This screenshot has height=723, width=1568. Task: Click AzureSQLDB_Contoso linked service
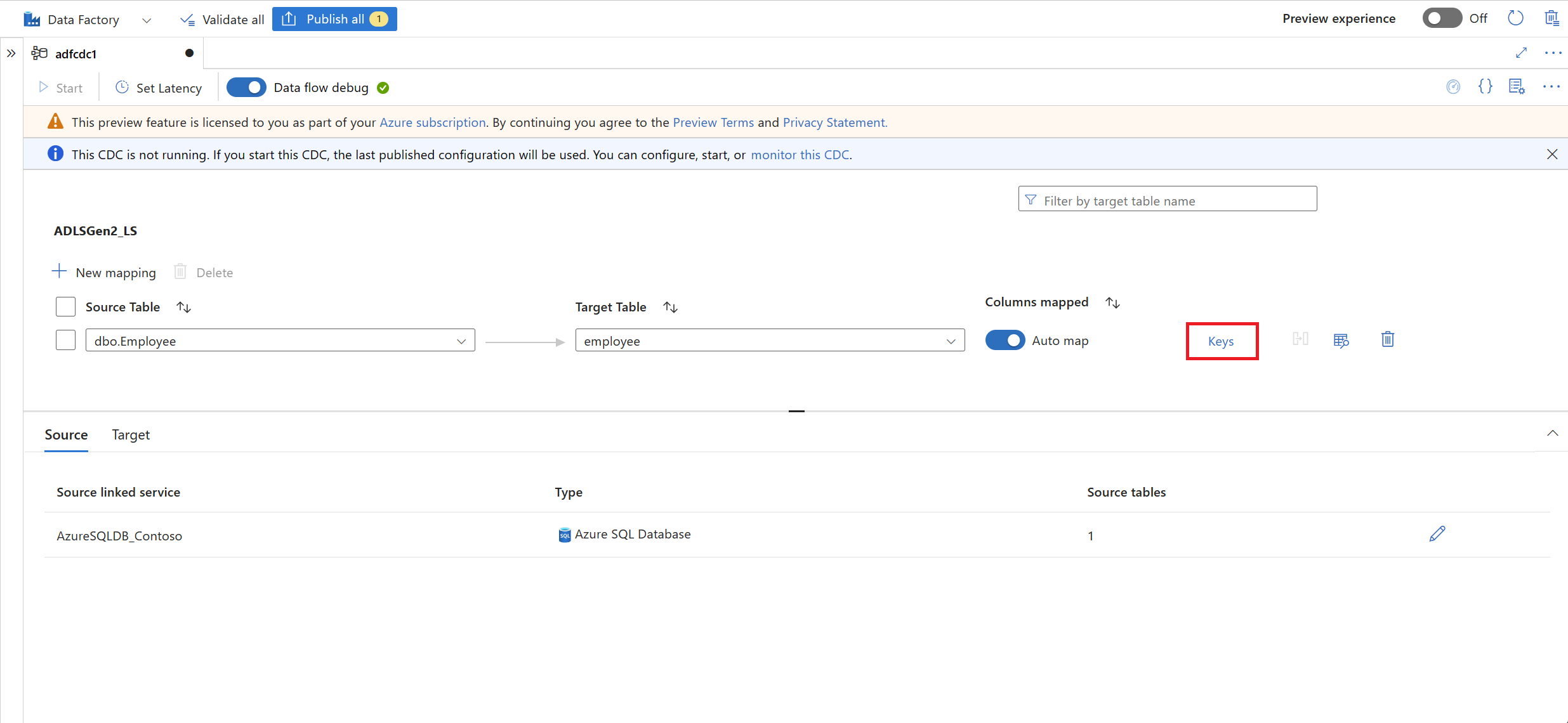click(119, 536)
